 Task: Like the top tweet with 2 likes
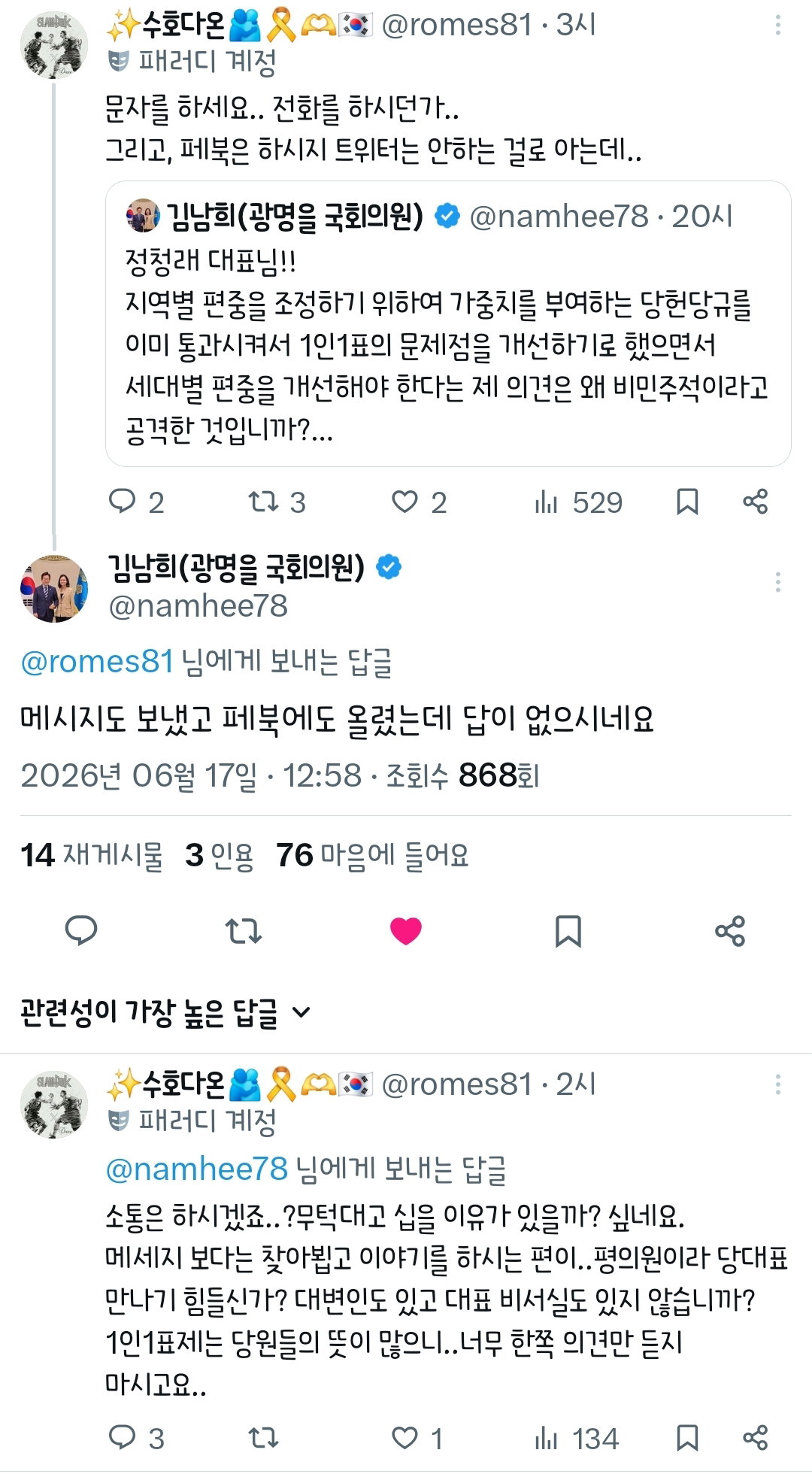[x=419, y=502]
